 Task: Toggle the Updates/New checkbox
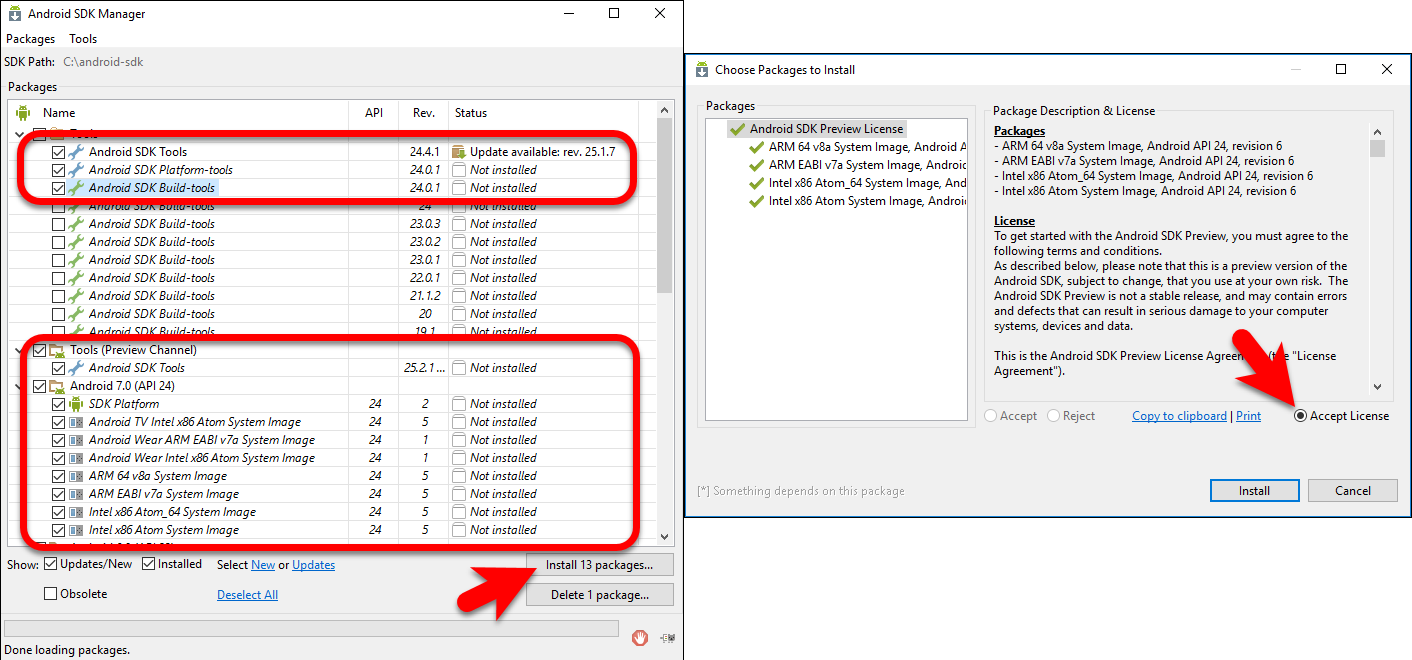click(x=51, y=564)
